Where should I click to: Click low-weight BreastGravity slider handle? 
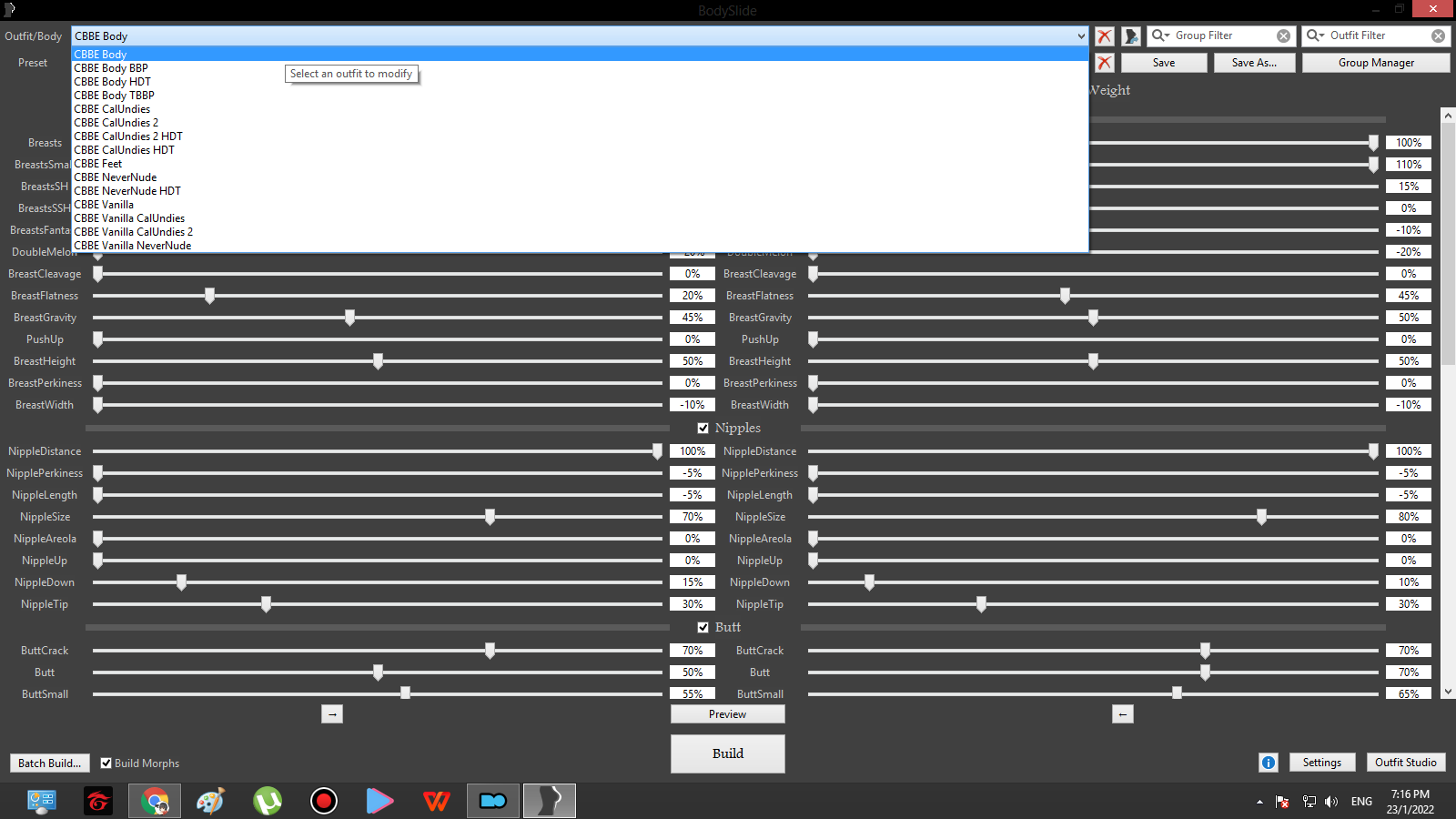tap(349, 318)
